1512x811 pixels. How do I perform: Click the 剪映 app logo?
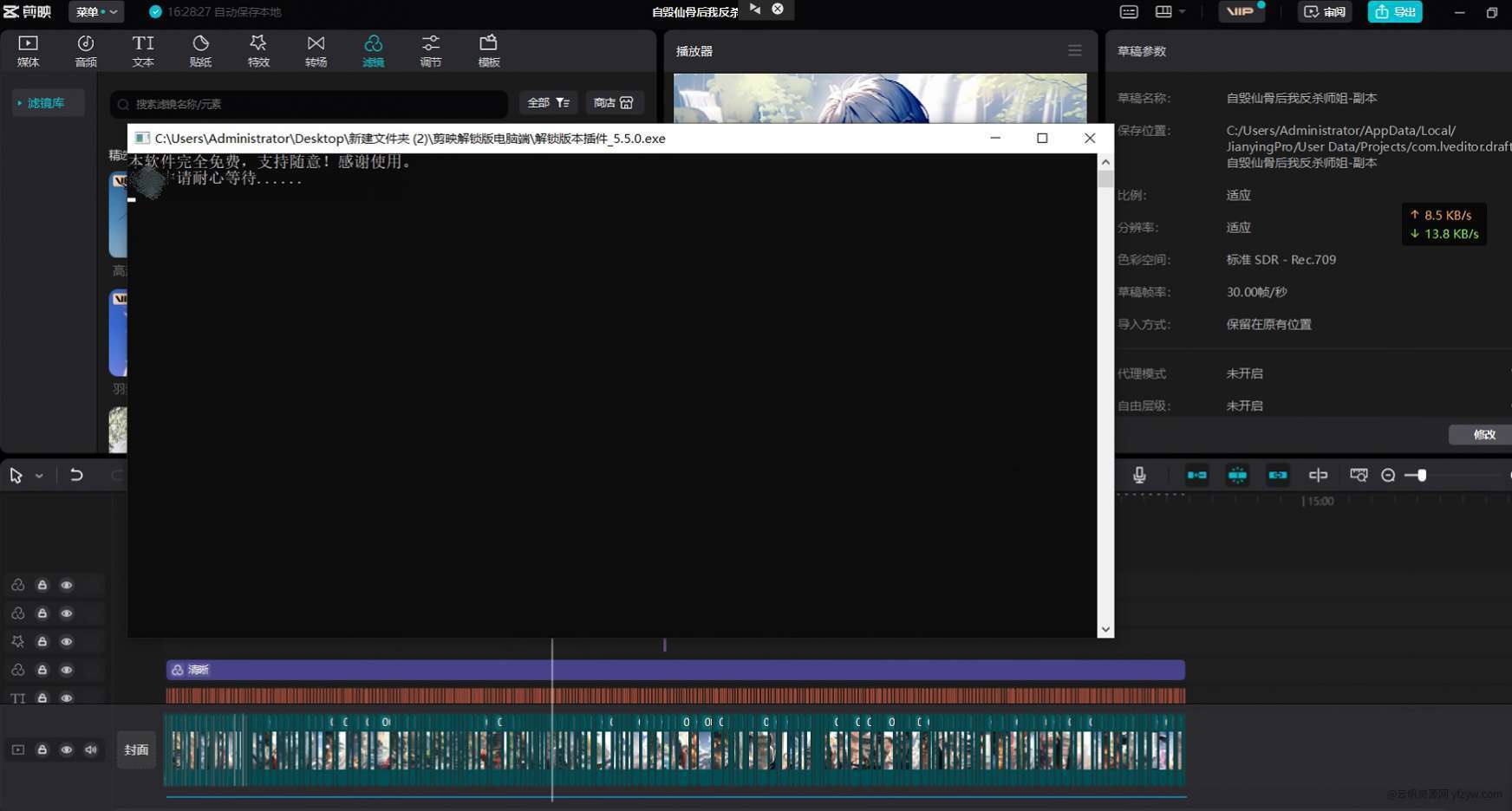[x=27, y=12]
